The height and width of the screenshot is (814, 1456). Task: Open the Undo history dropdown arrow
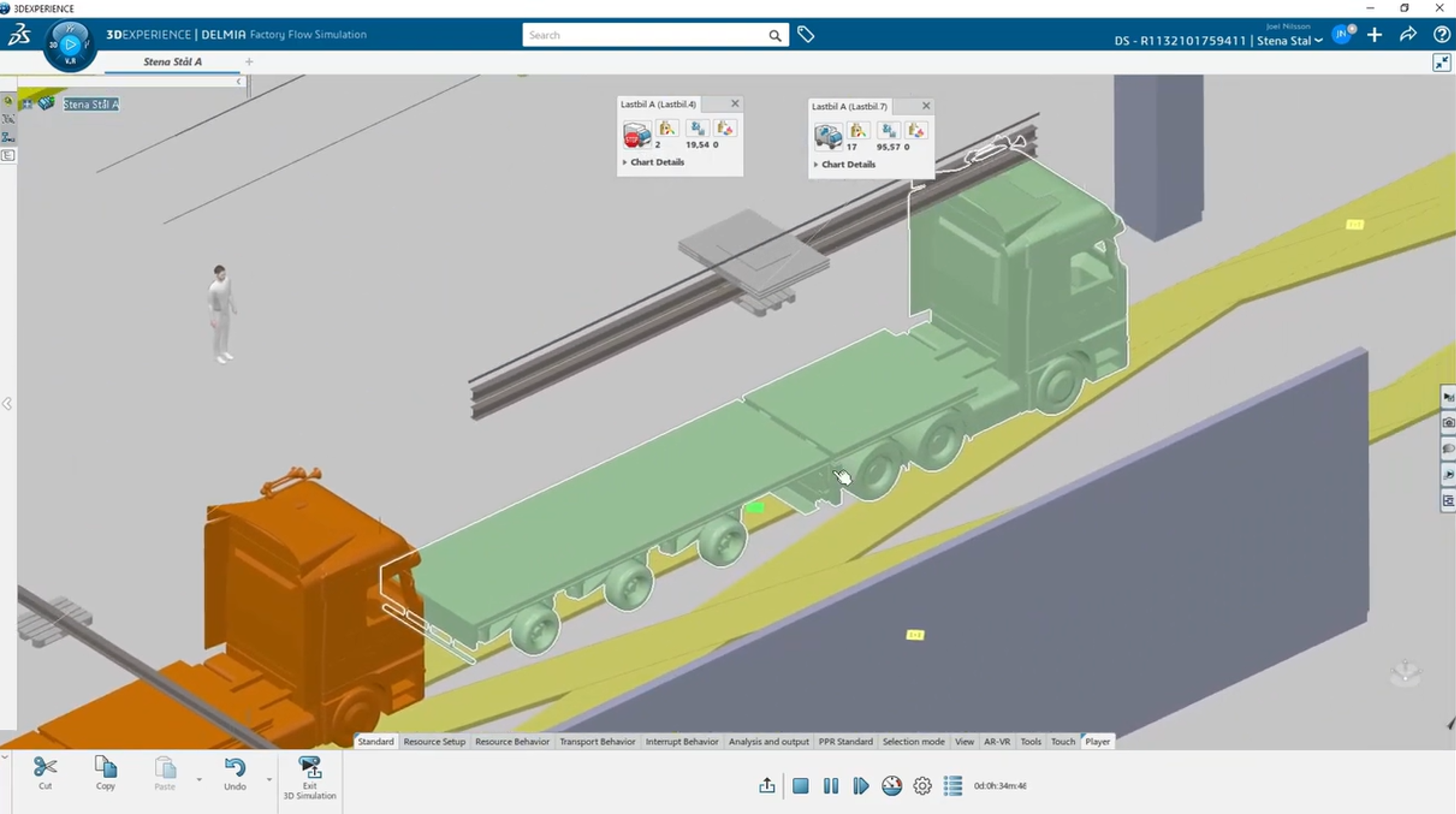pyautogui.click(x=269, y=779)
